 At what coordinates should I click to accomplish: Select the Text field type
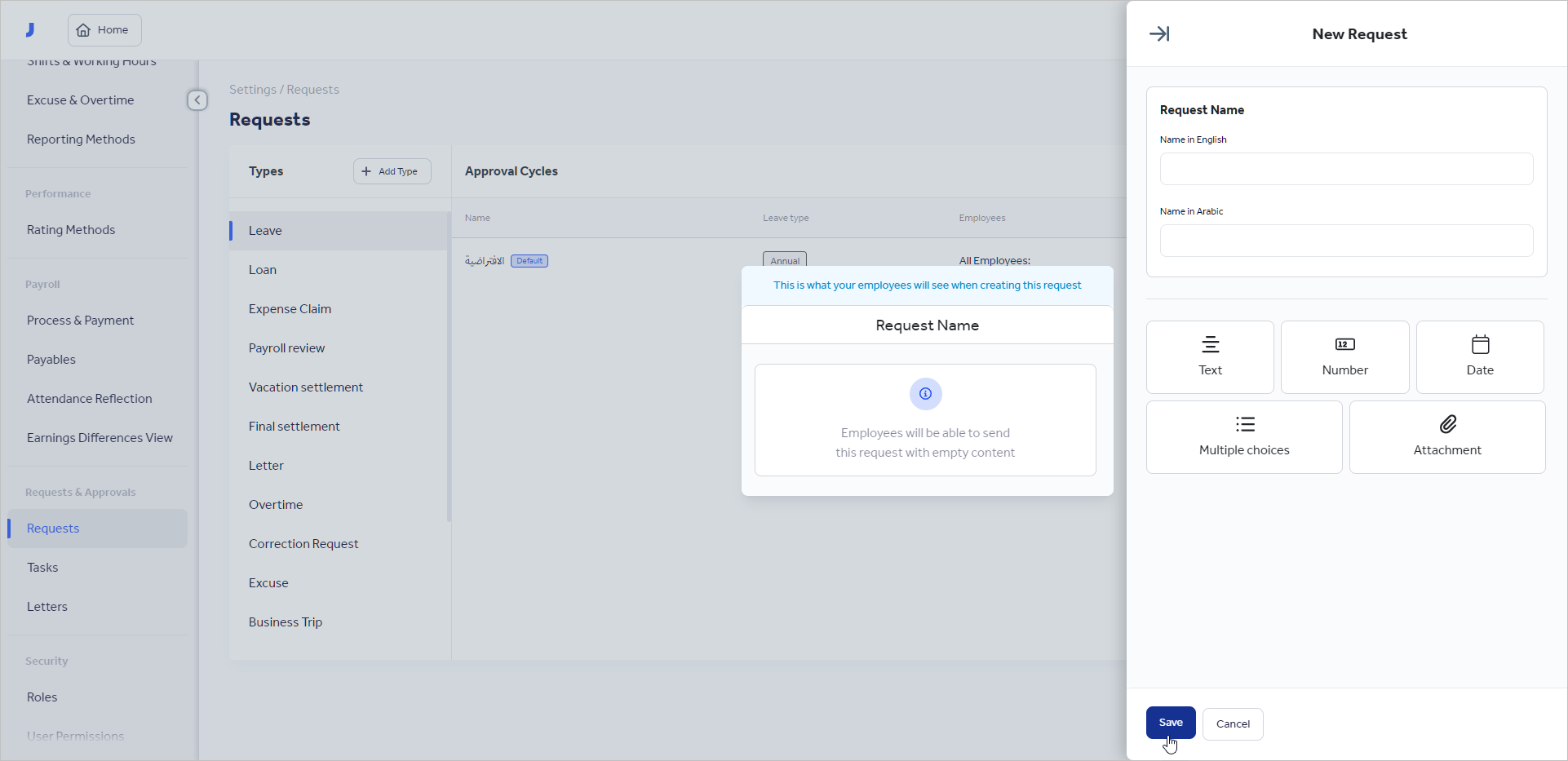tap(1209, 356)
